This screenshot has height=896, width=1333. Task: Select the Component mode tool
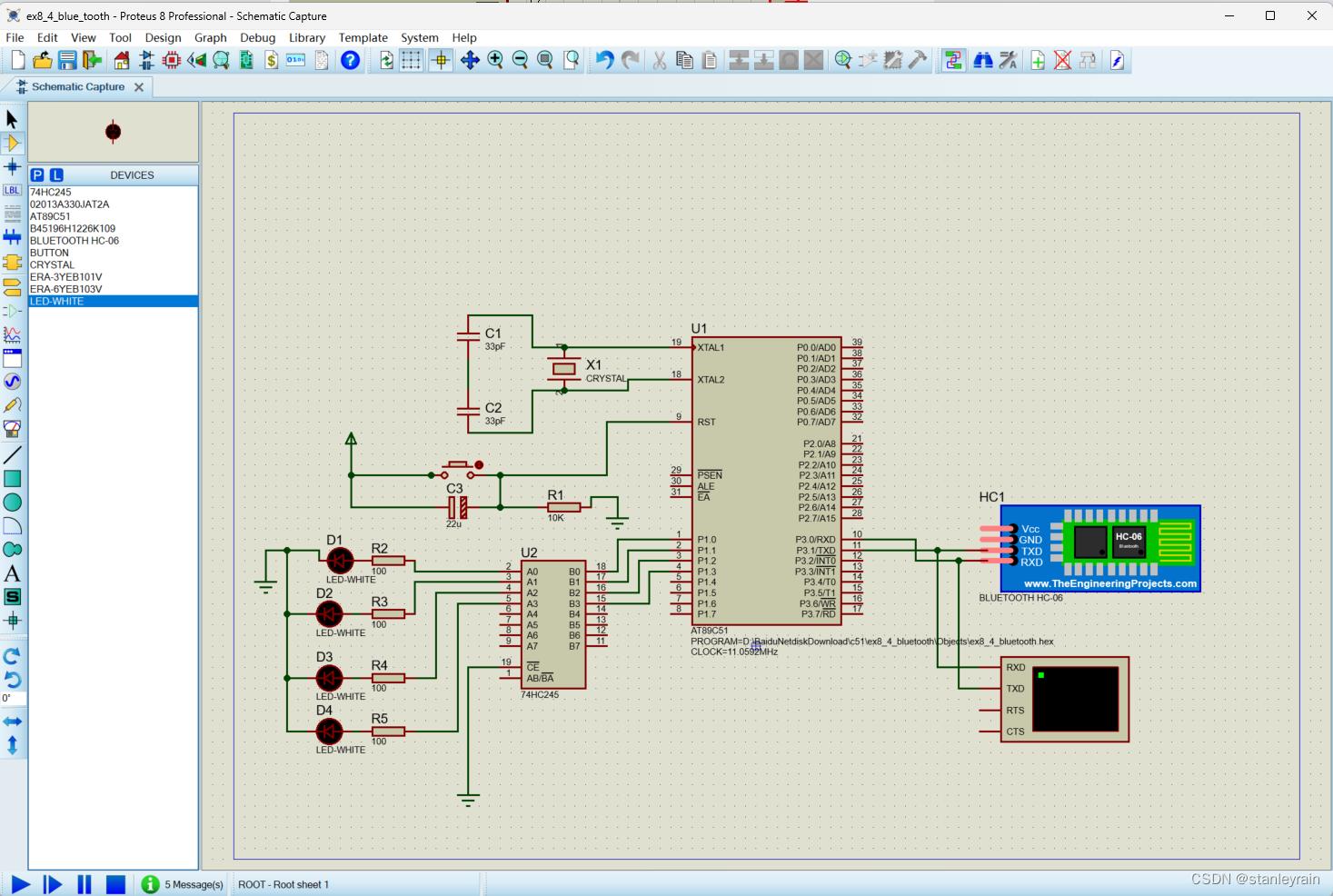[x=13, y=143]
